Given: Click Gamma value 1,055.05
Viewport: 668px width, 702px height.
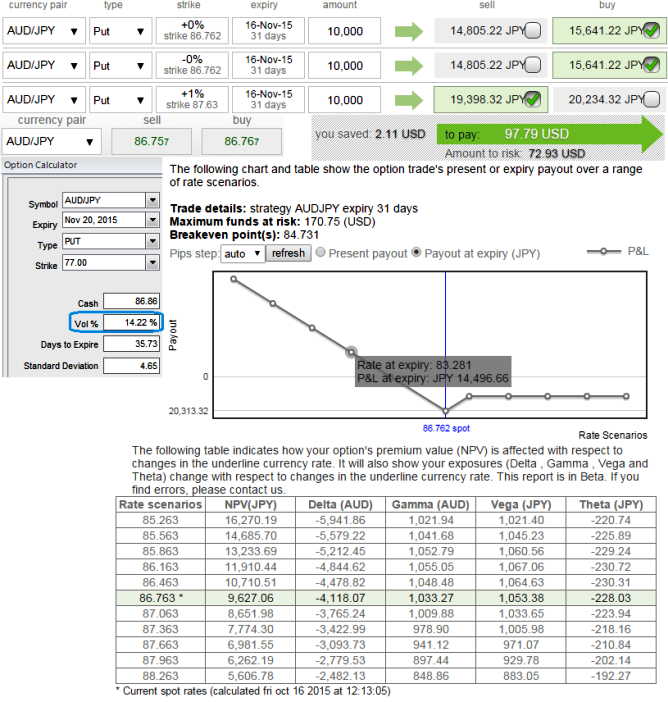Looking at the screenshot, I should click(x=431, y=567).
